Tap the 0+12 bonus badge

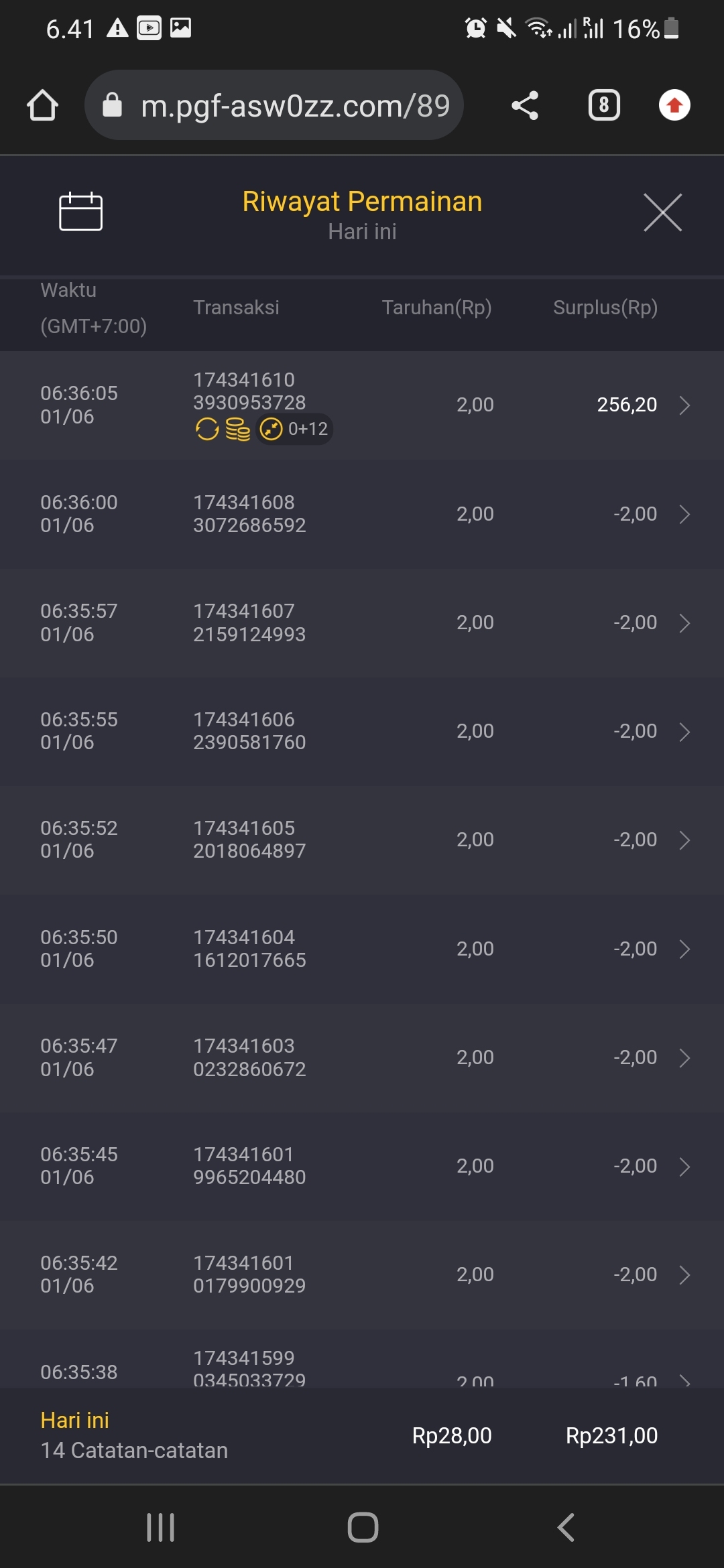(295, 429)
